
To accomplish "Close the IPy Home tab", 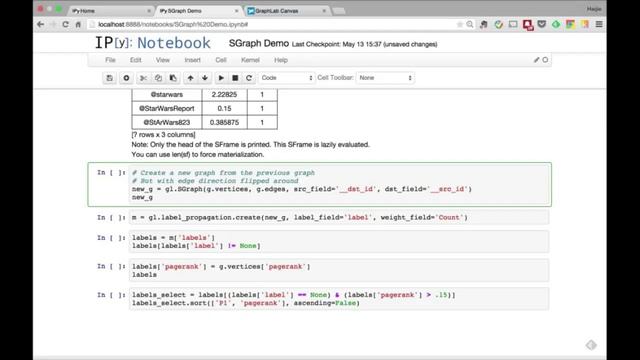I will pyautogui.click(x=149, y=11).
